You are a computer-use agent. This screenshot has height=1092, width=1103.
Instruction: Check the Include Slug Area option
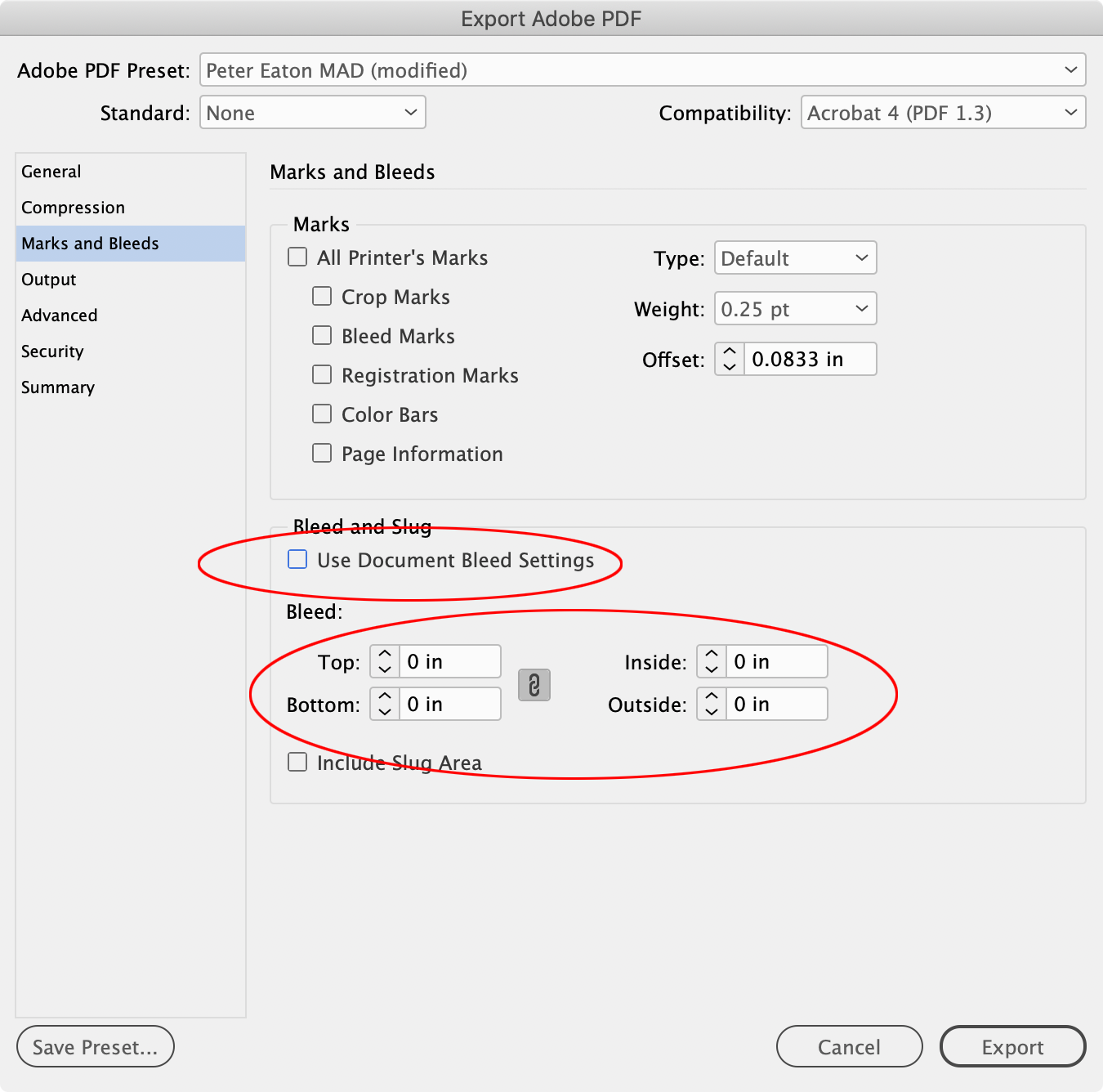297,761
